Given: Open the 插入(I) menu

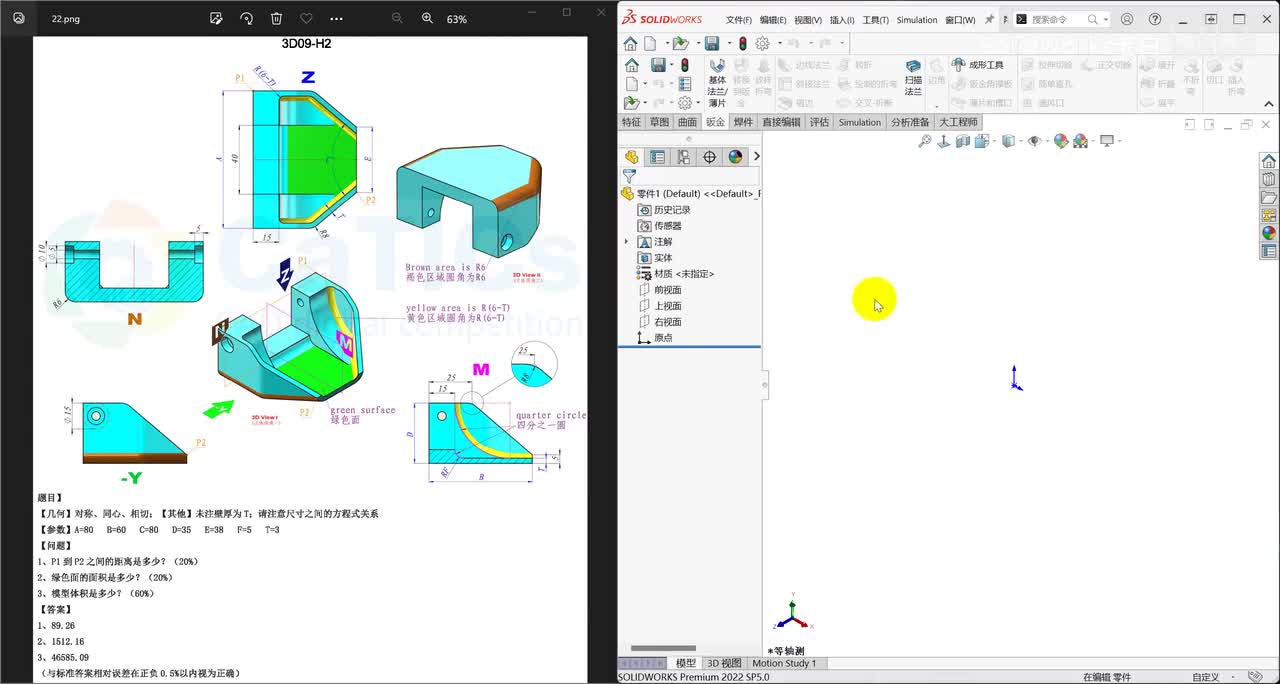Looking at the screenshot, I should [x=842, y=20].
